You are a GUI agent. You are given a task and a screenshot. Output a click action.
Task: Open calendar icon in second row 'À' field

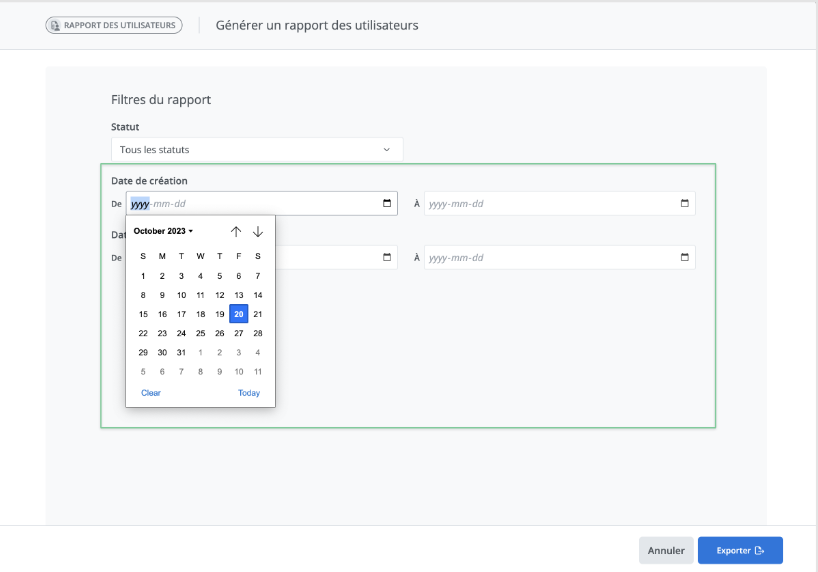click(685, 257)
